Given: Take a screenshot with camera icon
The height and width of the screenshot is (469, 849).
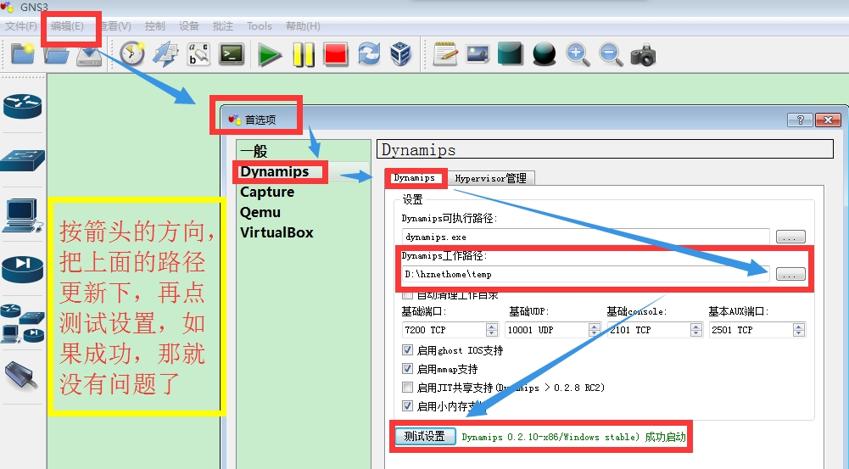Looking at the screenshot, I should [x=643, y=55].
